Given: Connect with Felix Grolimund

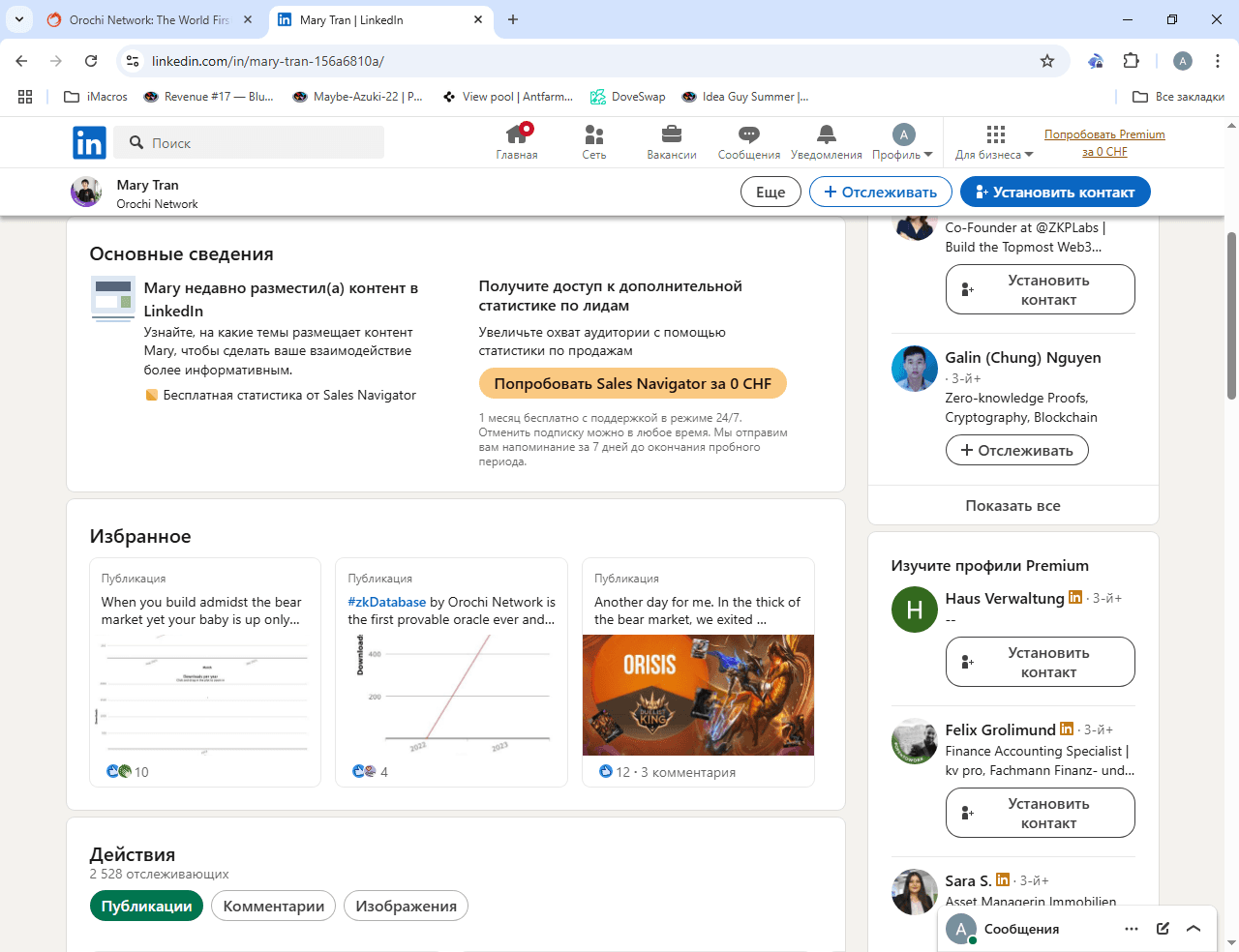Looking at the screenshot, I should pos(1040,813).
